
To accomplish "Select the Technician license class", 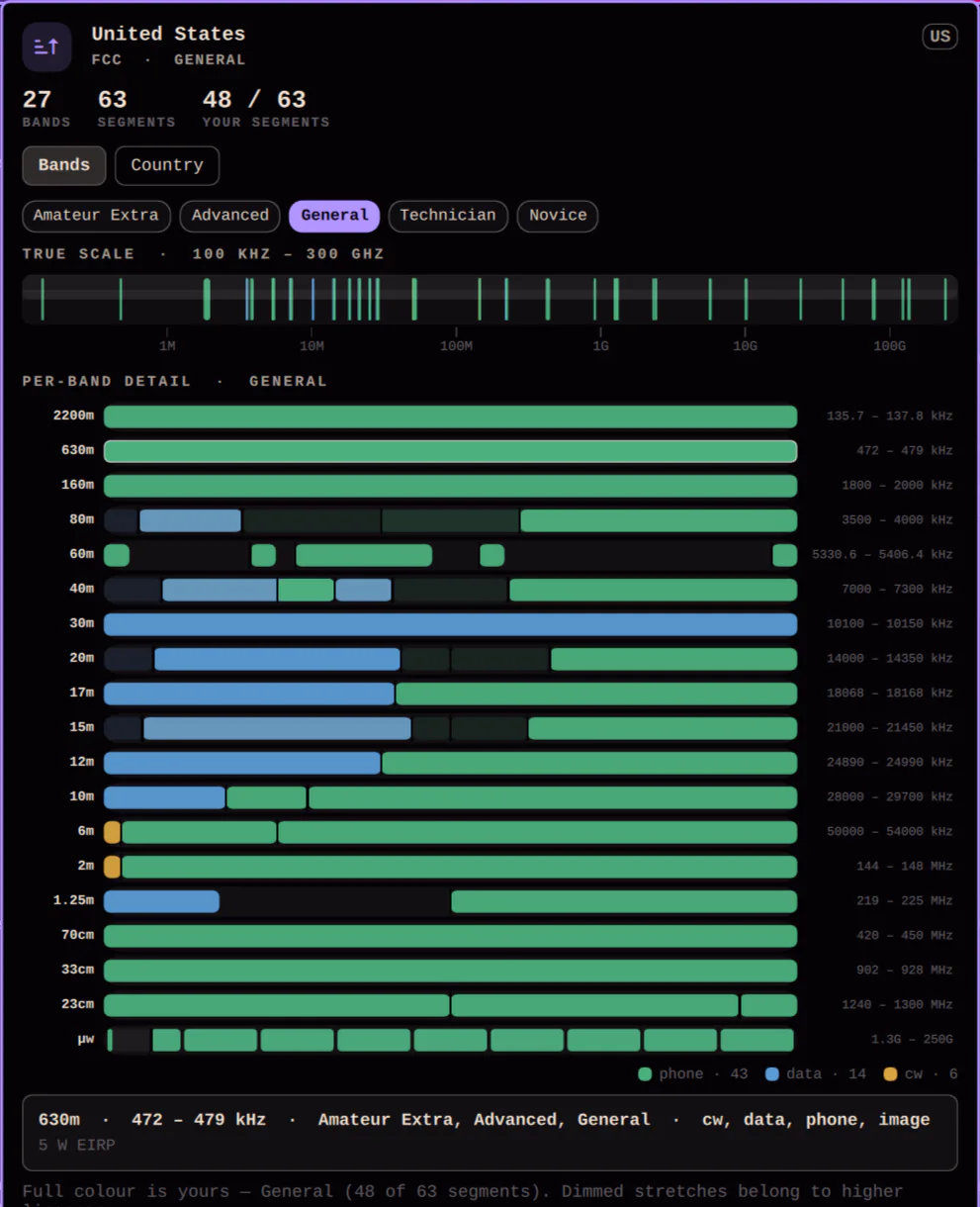I will coord(448,216).
